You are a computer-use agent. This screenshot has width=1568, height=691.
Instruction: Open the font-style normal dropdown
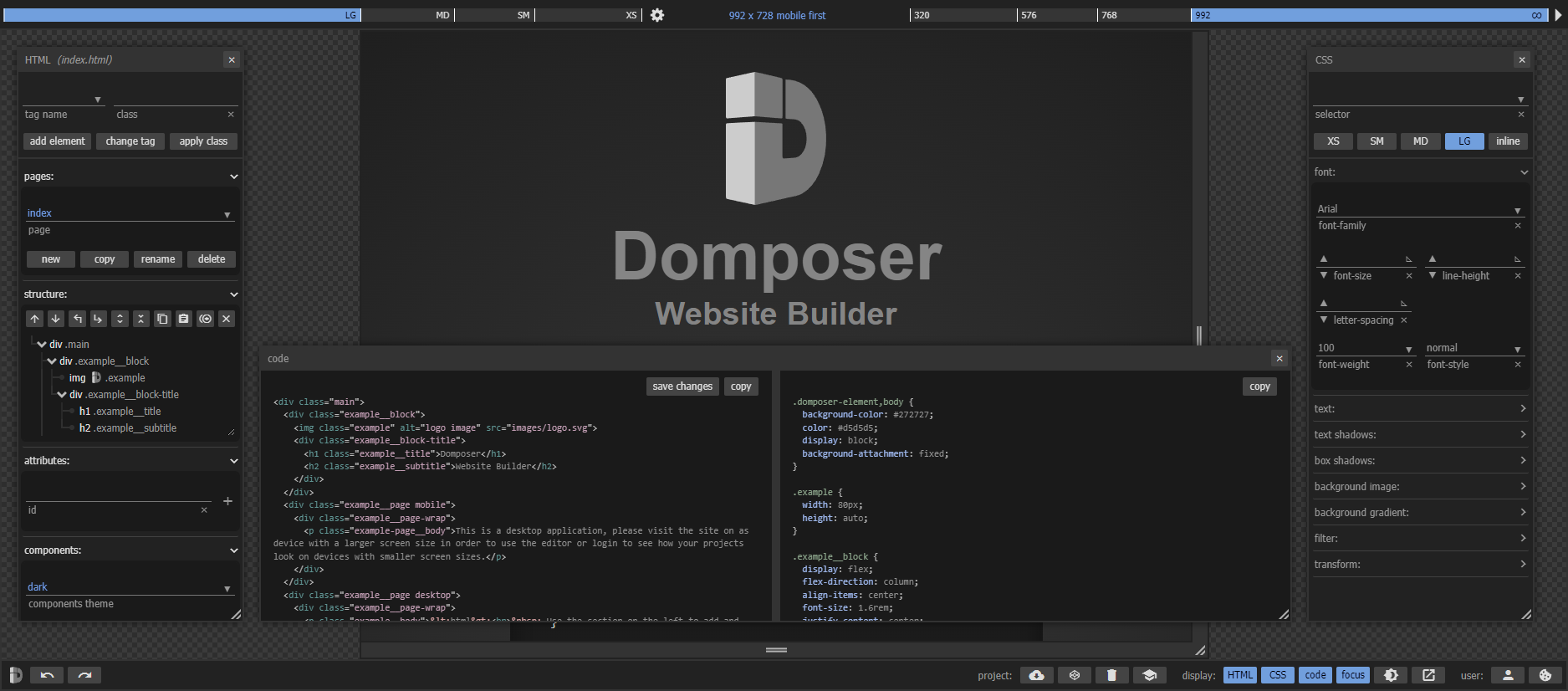point(1474,348)
